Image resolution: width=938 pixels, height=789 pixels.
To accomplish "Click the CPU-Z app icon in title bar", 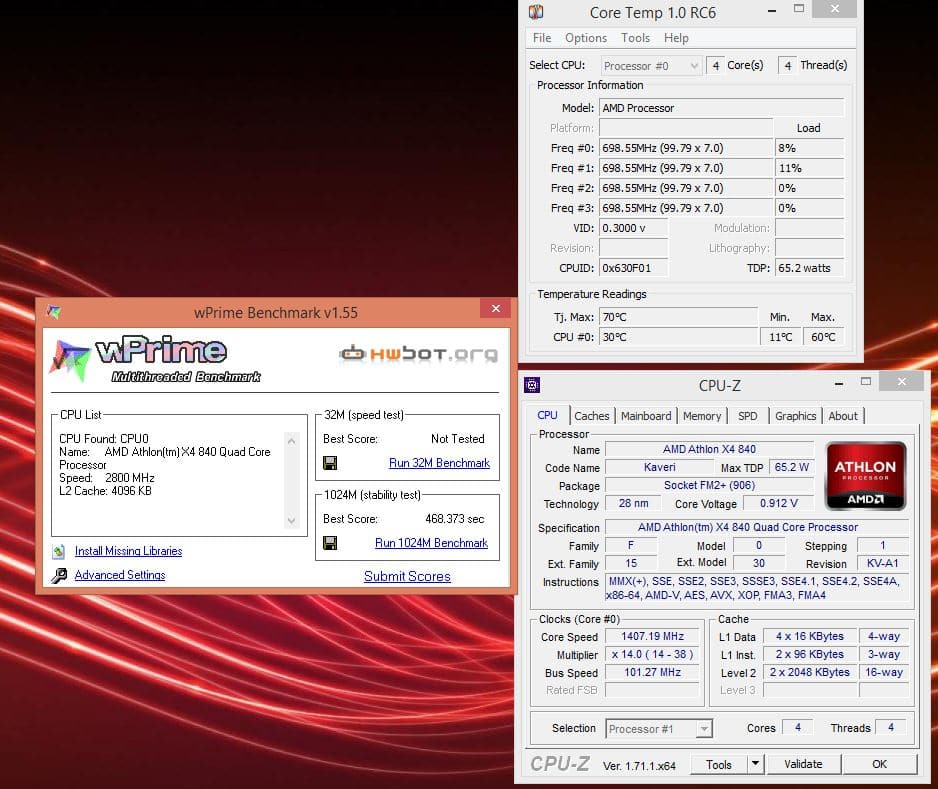I will pyautogui.click(x=532, y=385).
